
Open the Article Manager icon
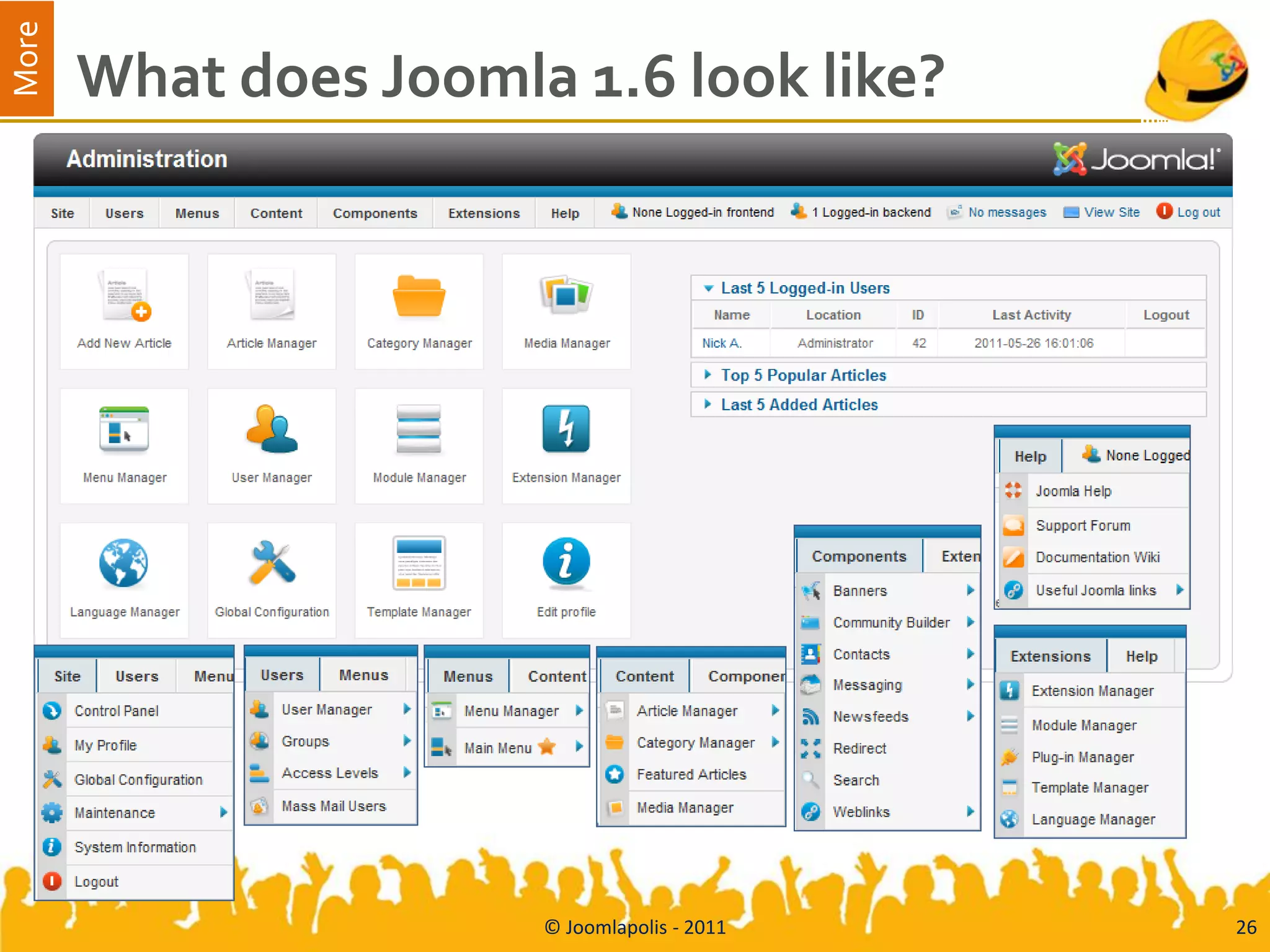pyautogui.click(x=272, y=294)
